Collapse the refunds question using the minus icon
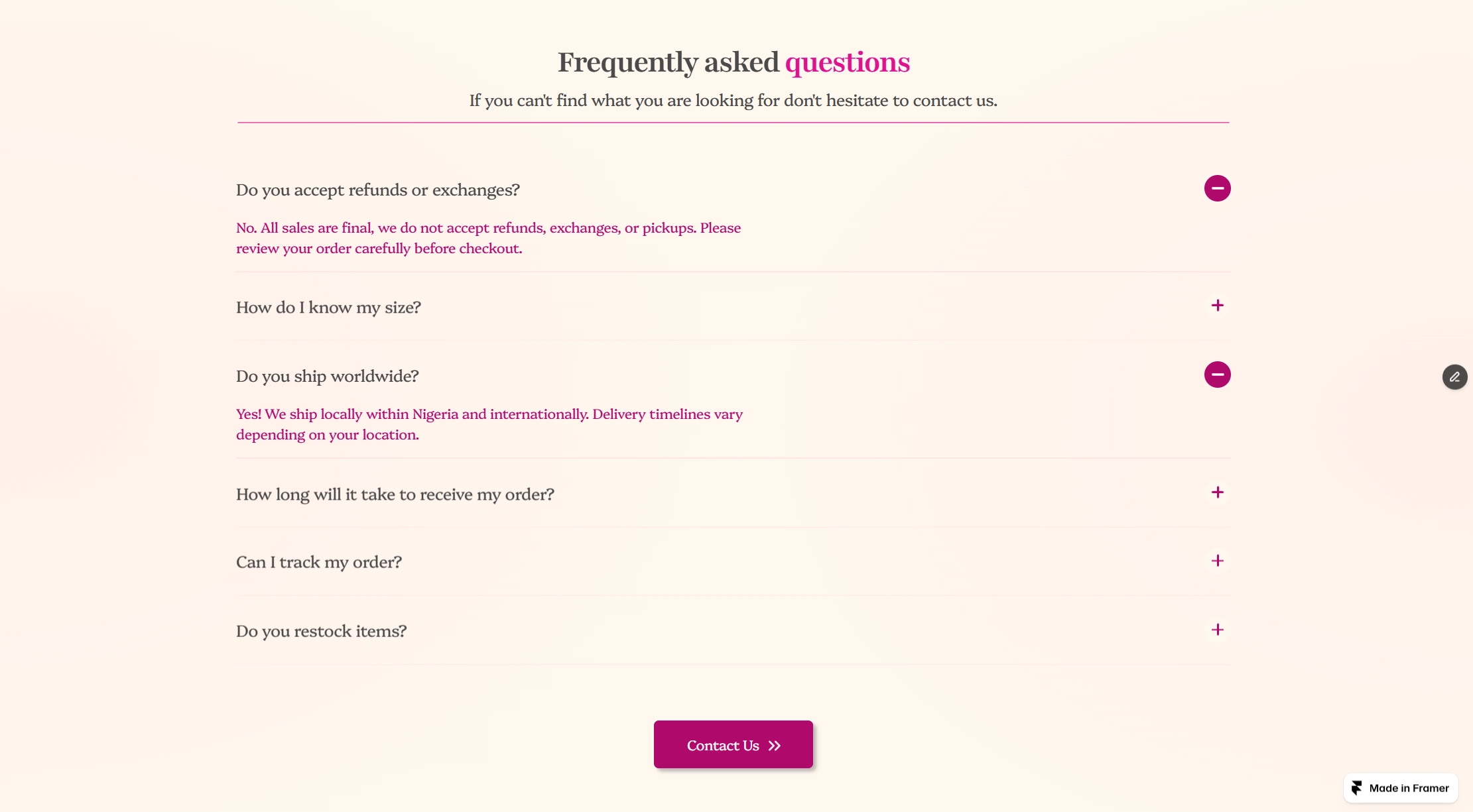1473x812 pixels. click(x=1218, y=188)
